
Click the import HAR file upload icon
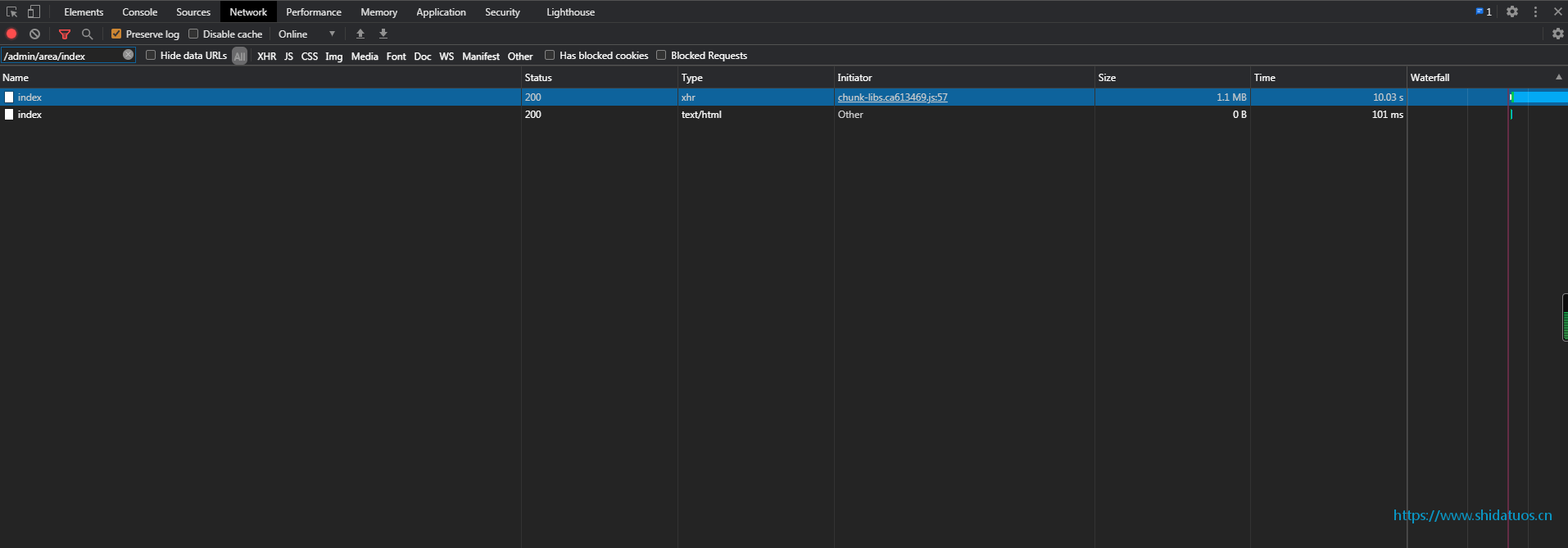click(x=360, y=34)
